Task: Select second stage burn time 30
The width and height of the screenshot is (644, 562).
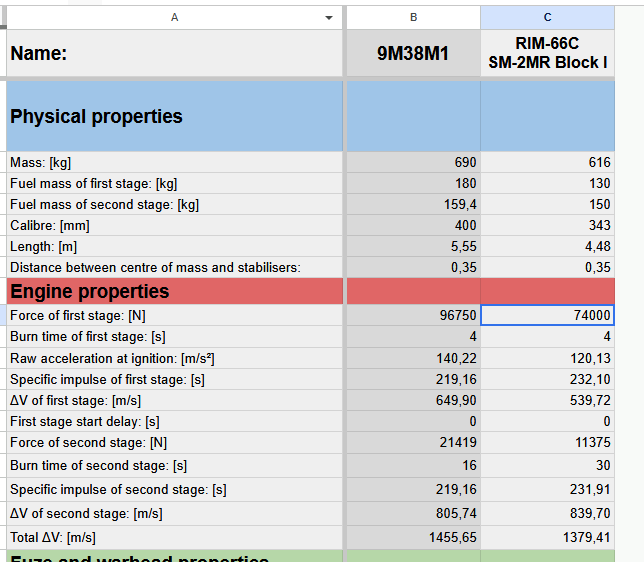Action: (547, 465)
